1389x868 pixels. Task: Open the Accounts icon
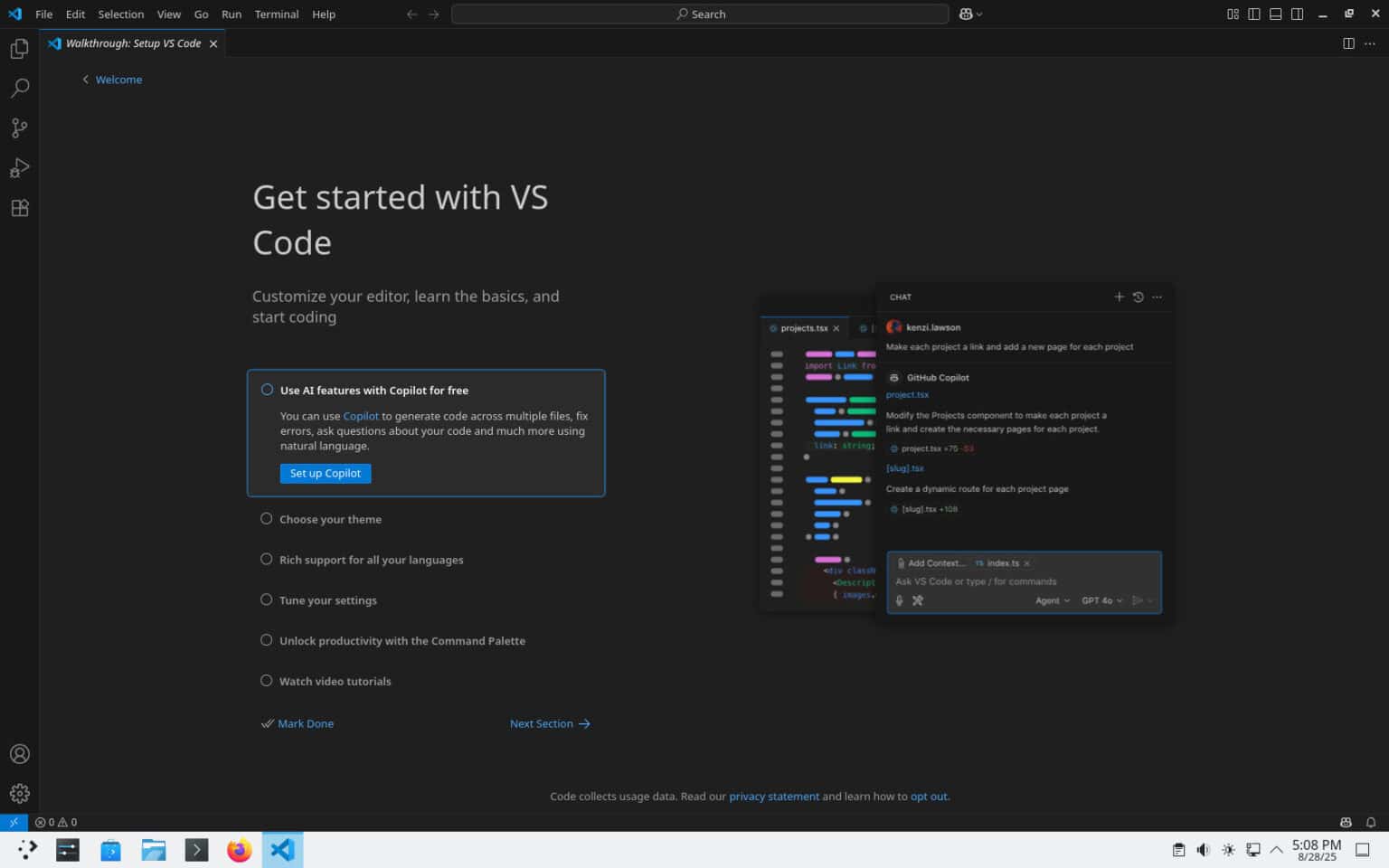(x=19, y=753)
